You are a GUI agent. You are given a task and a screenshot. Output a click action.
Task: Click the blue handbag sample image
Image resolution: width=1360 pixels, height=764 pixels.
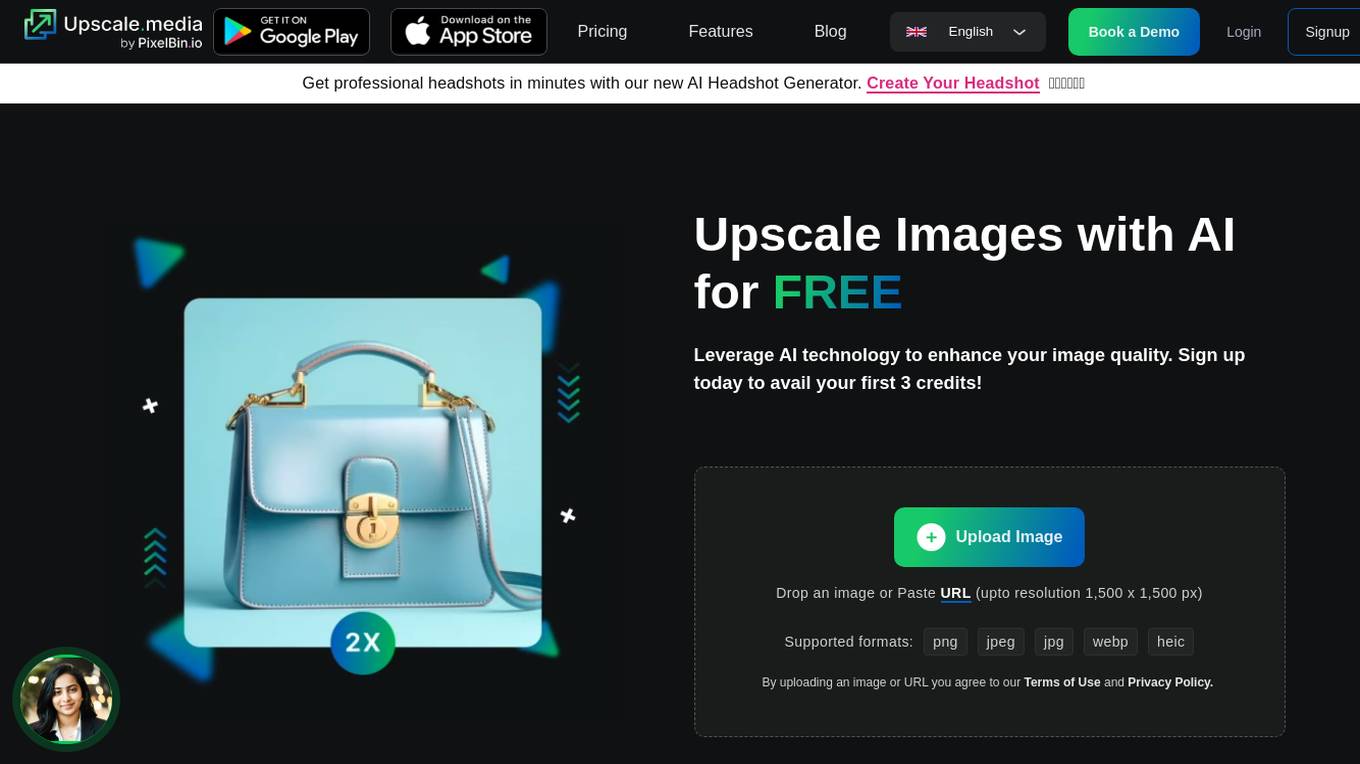(363, 472)
